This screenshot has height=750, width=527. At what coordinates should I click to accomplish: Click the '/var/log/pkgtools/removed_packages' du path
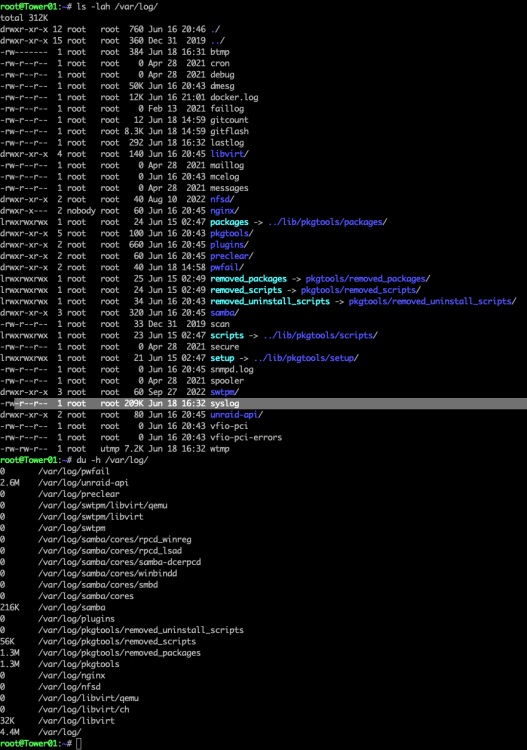pyautogui.click(x=120, y=653)
